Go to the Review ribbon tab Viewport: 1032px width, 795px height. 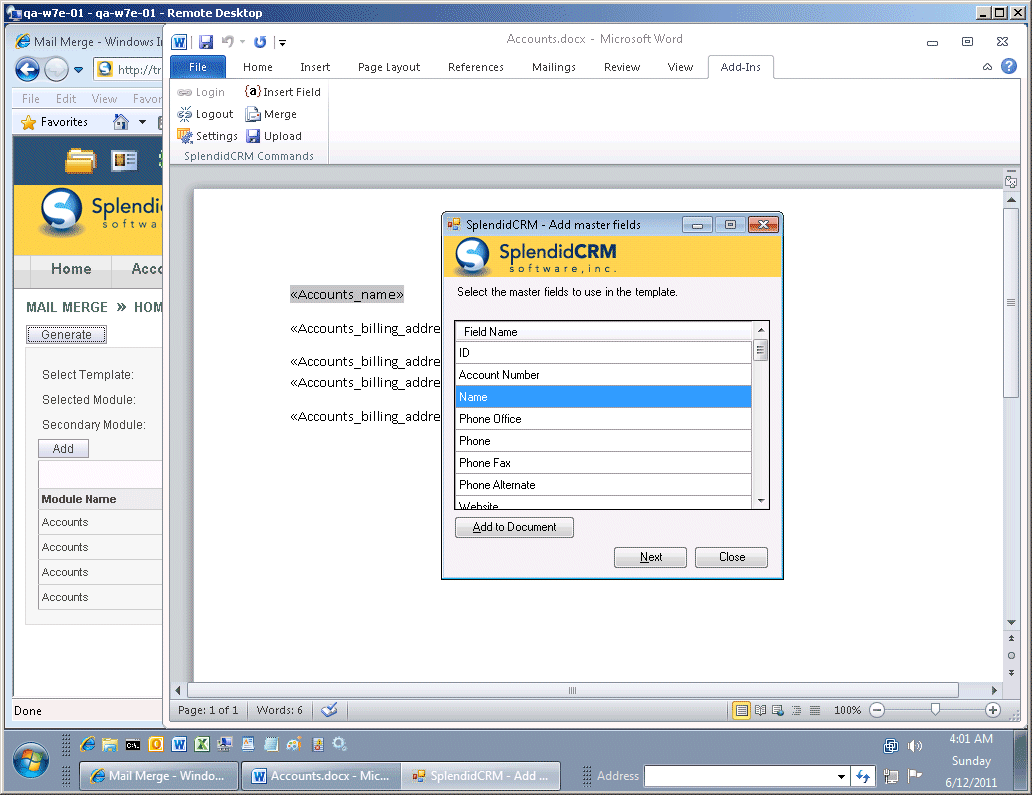[x=622, y=67]
